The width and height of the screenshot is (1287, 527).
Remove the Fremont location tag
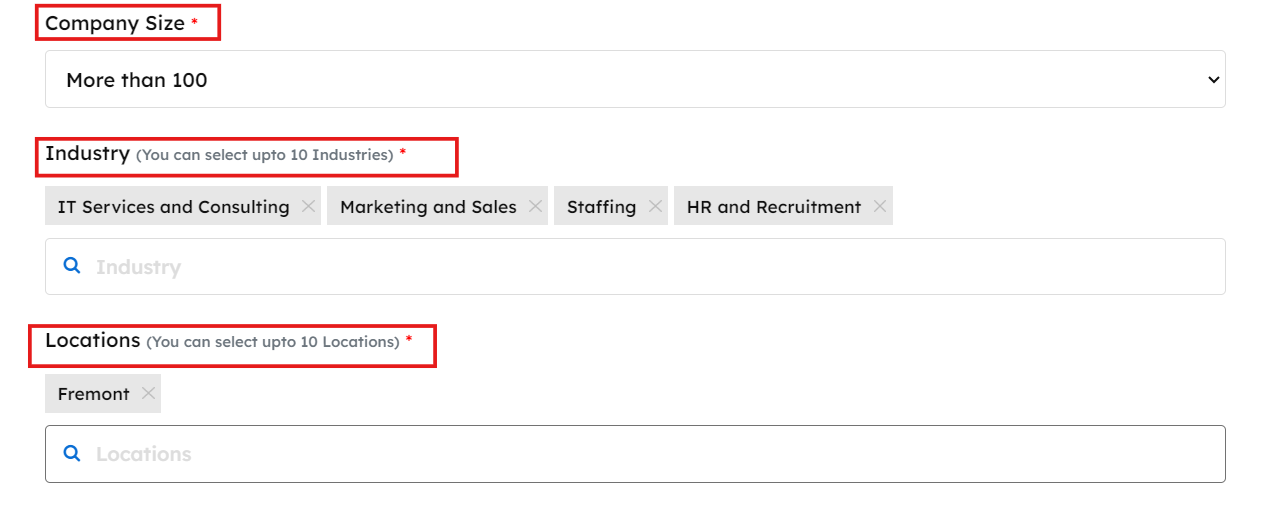(148, 393)
